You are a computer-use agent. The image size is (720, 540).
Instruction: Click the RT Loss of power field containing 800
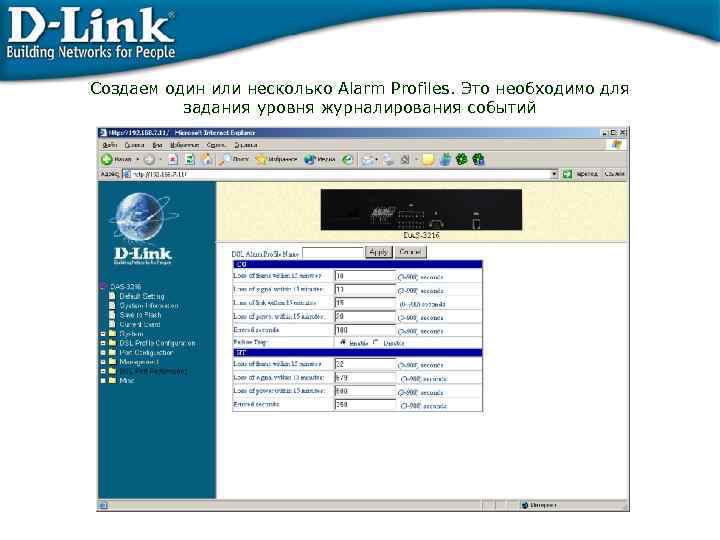pos(365,391)
